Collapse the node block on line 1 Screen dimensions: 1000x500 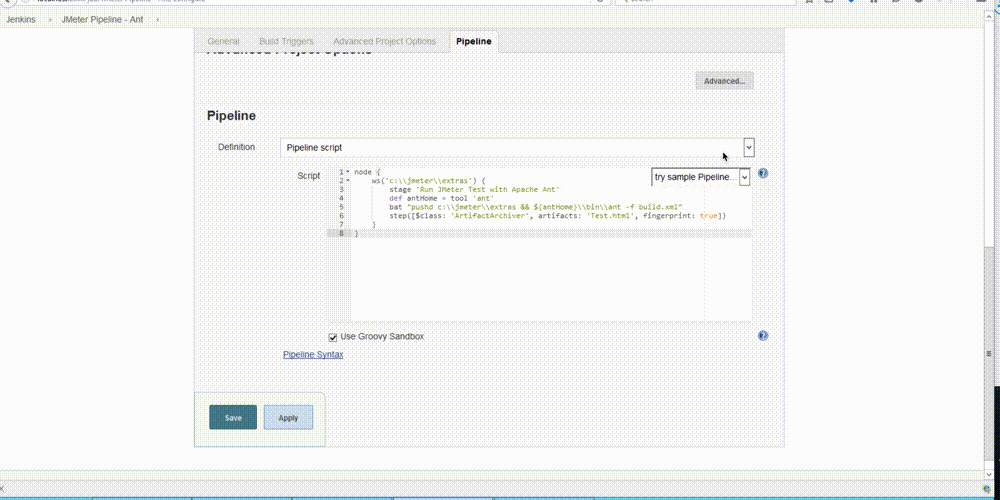(347, 172)
